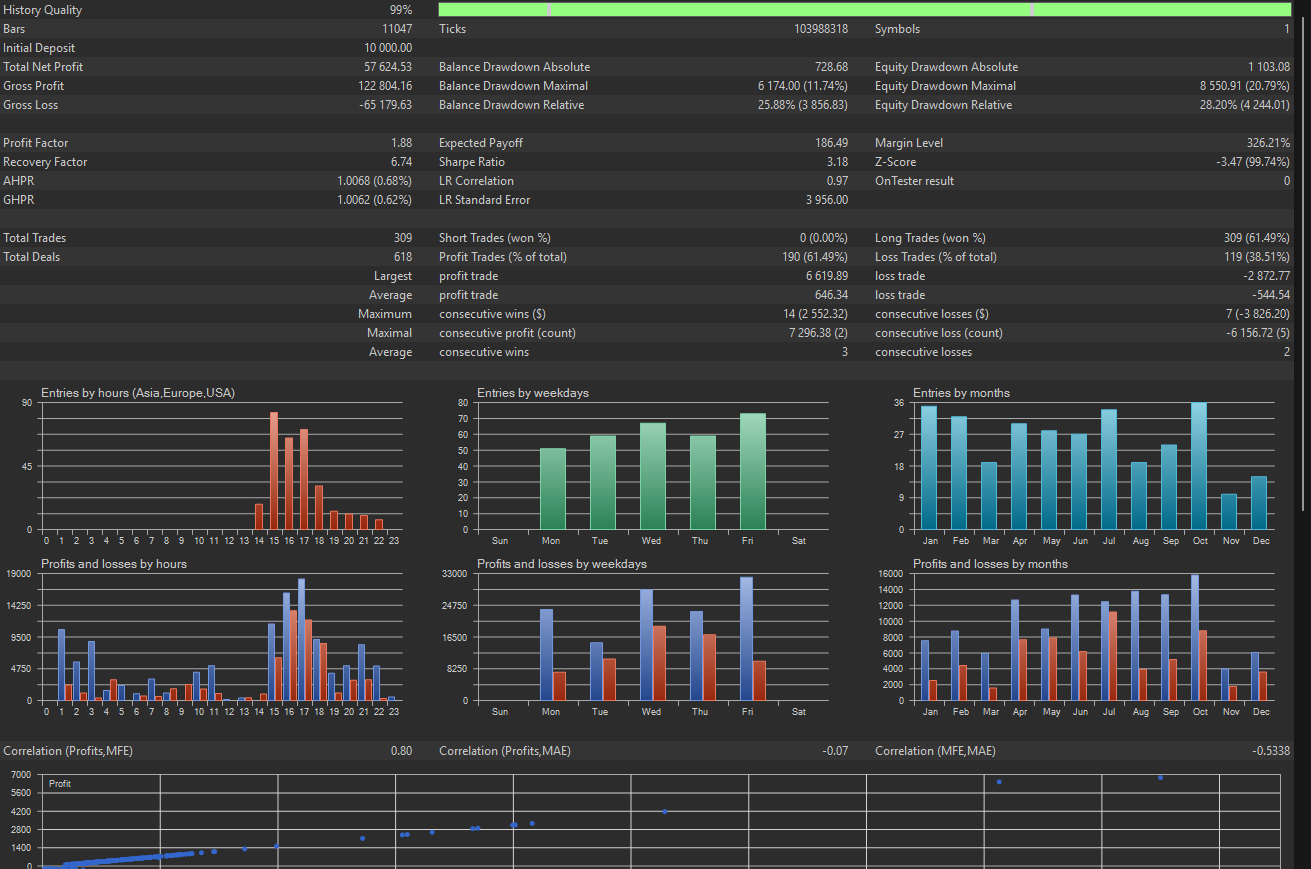1311x869 pixels.
Task: Click the November bar in Entries by months
Action: click(1229, 512)
